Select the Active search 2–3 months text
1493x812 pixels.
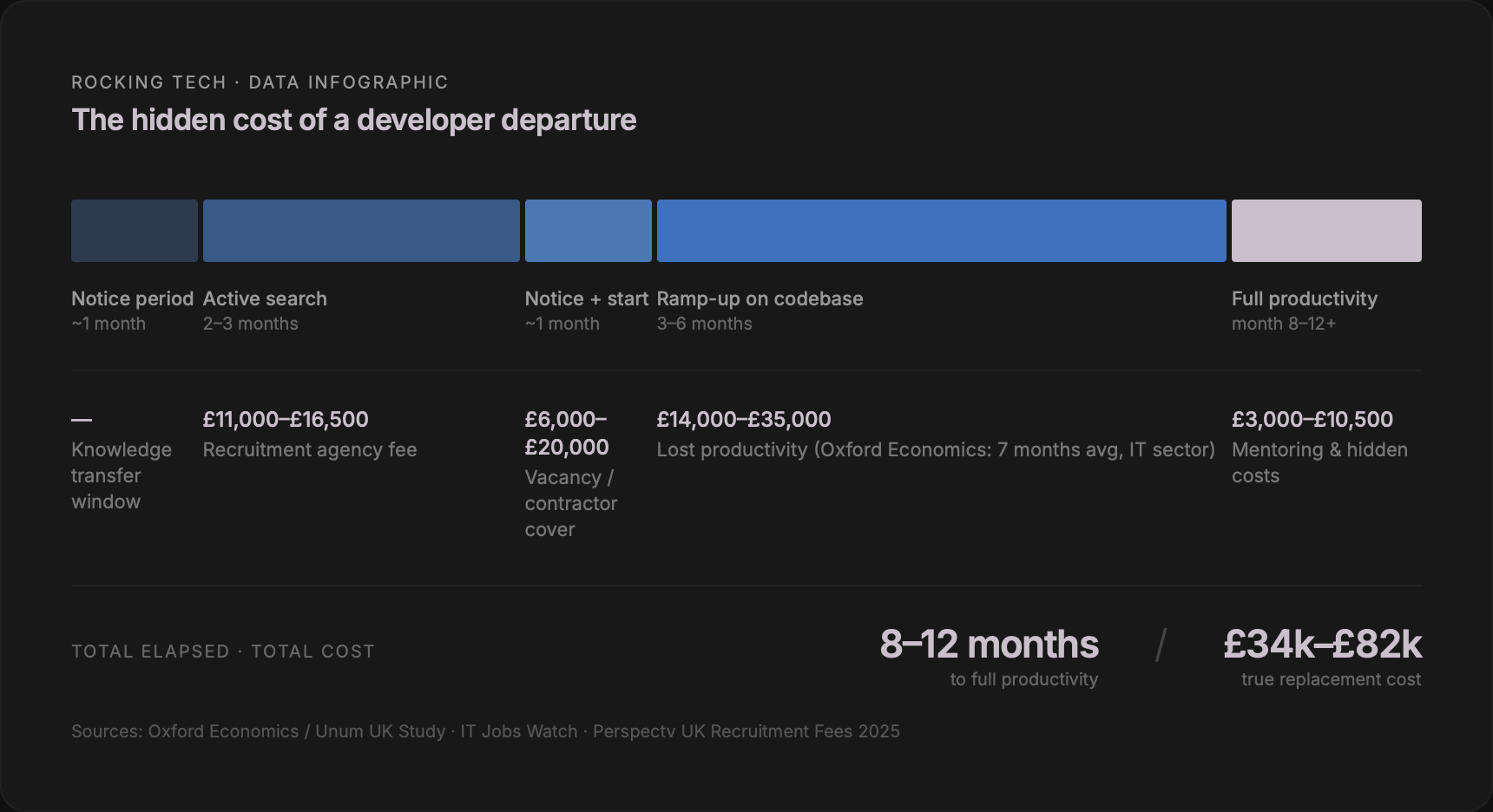250,324
